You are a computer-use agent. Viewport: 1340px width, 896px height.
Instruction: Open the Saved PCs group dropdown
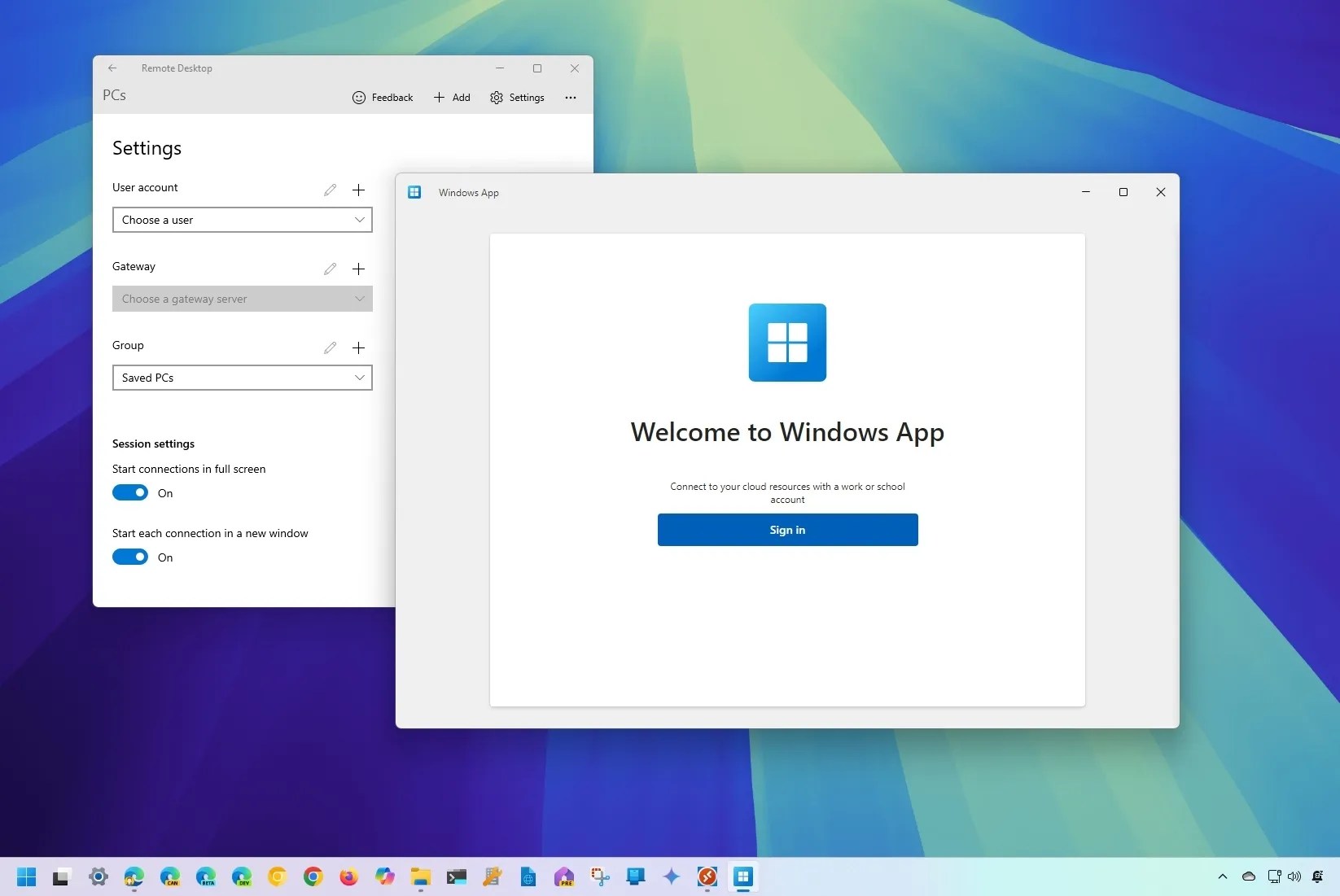[242, 377]
